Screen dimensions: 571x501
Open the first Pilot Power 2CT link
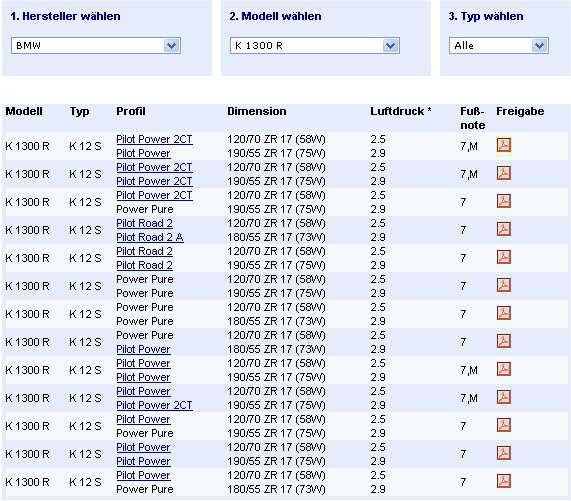154,139
